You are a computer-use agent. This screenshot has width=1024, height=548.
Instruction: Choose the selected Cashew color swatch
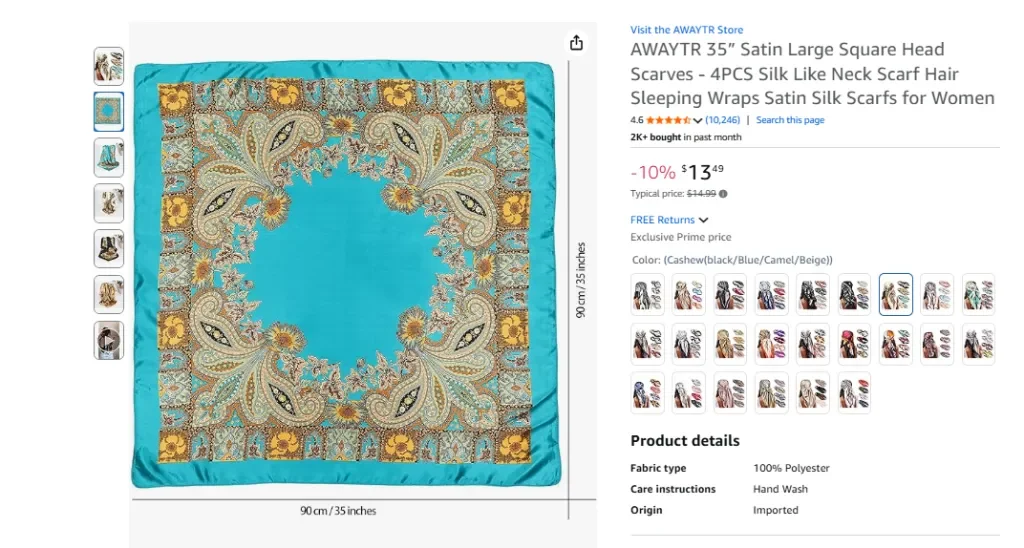[896, 295]
